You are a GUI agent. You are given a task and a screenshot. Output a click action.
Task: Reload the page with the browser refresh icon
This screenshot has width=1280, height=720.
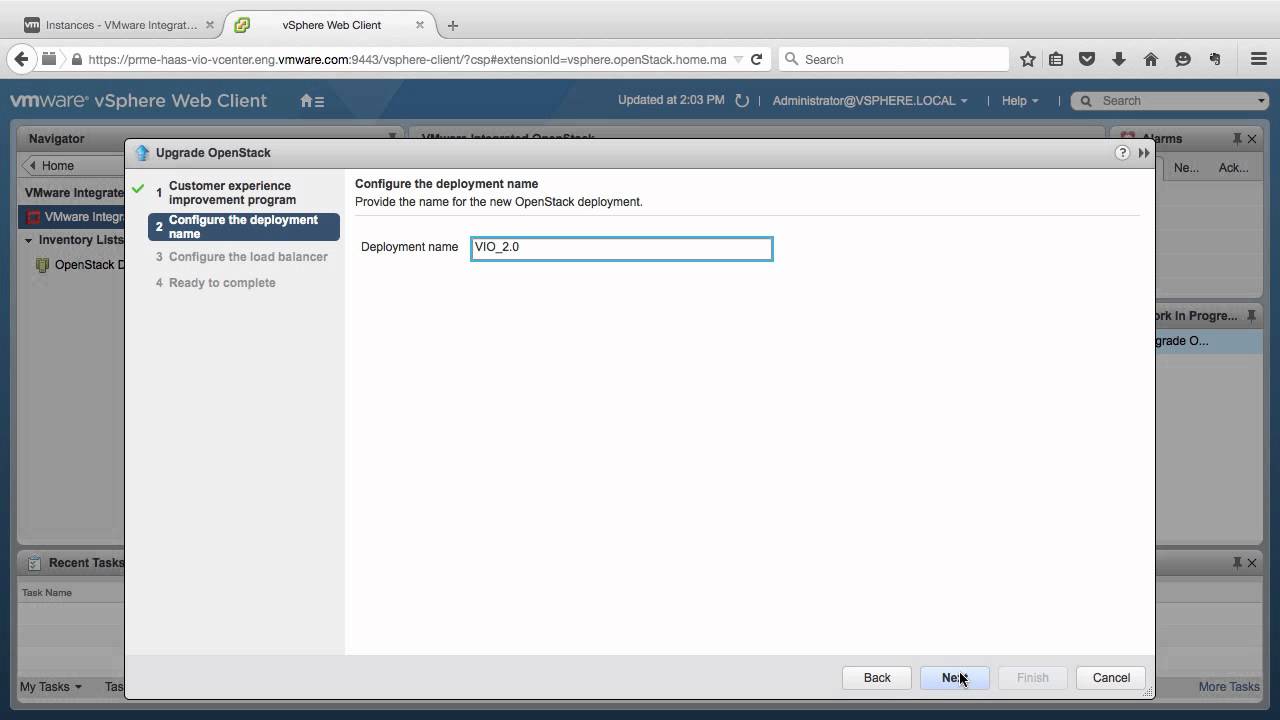(x=757, y=59)
